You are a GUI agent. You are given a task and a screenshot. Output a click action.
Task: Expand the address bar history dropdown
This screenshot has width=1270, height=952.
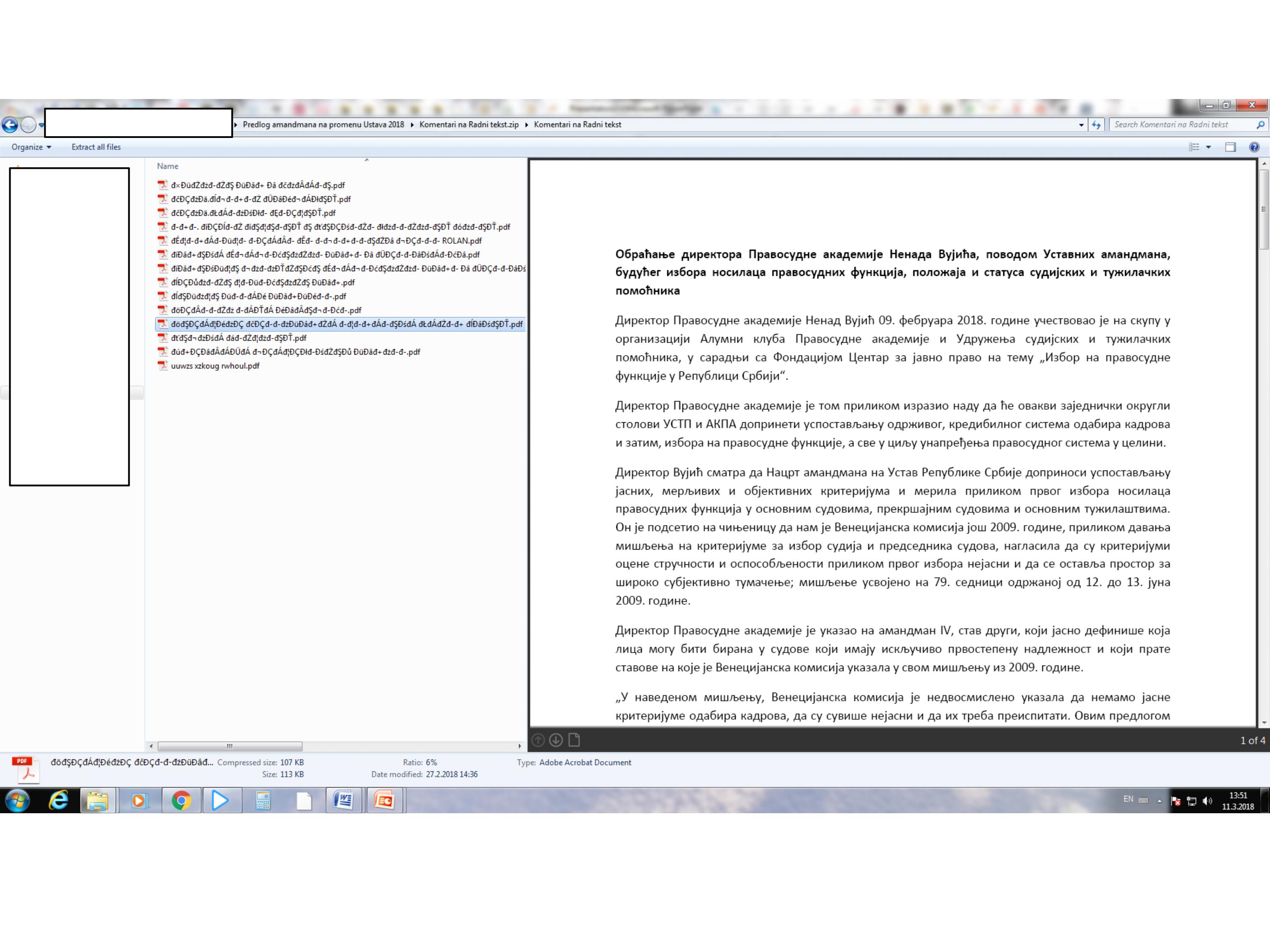(1081, 124)
